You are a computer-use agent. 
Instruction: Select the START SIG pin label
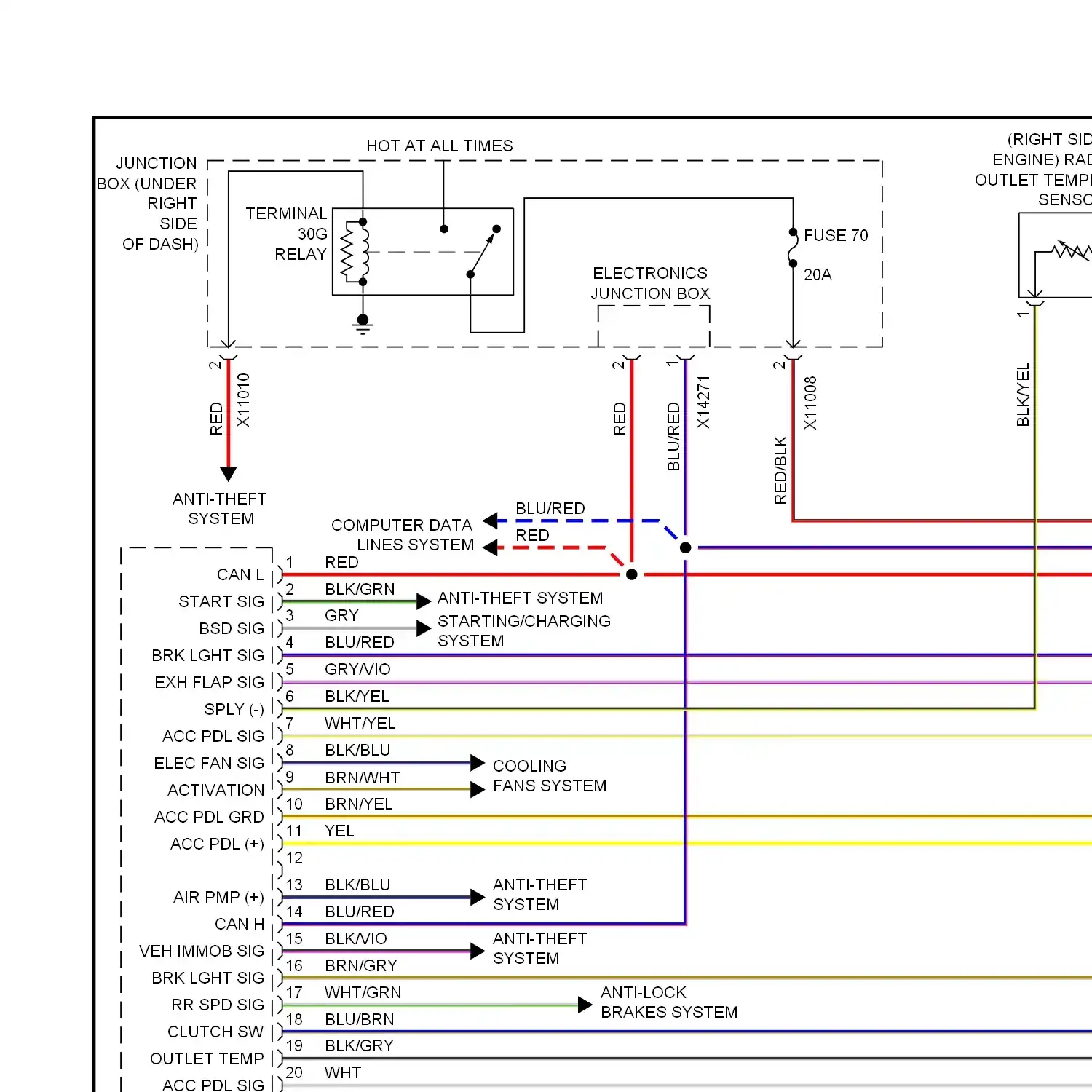[x=221, y=601]
